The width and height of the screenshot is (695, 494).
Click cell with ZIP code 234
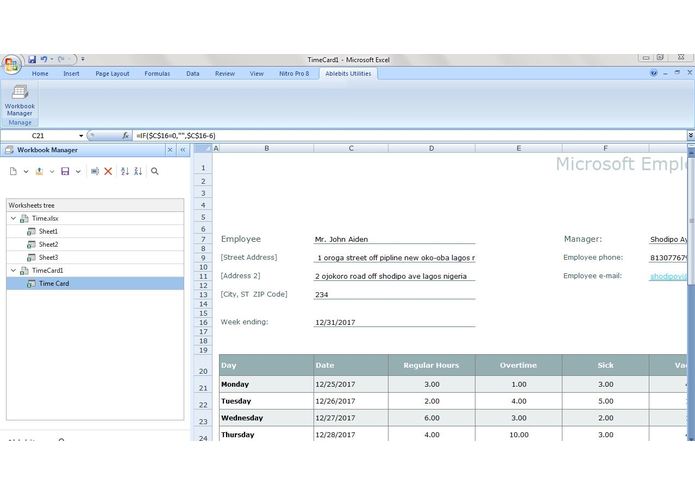click(394, 294)
